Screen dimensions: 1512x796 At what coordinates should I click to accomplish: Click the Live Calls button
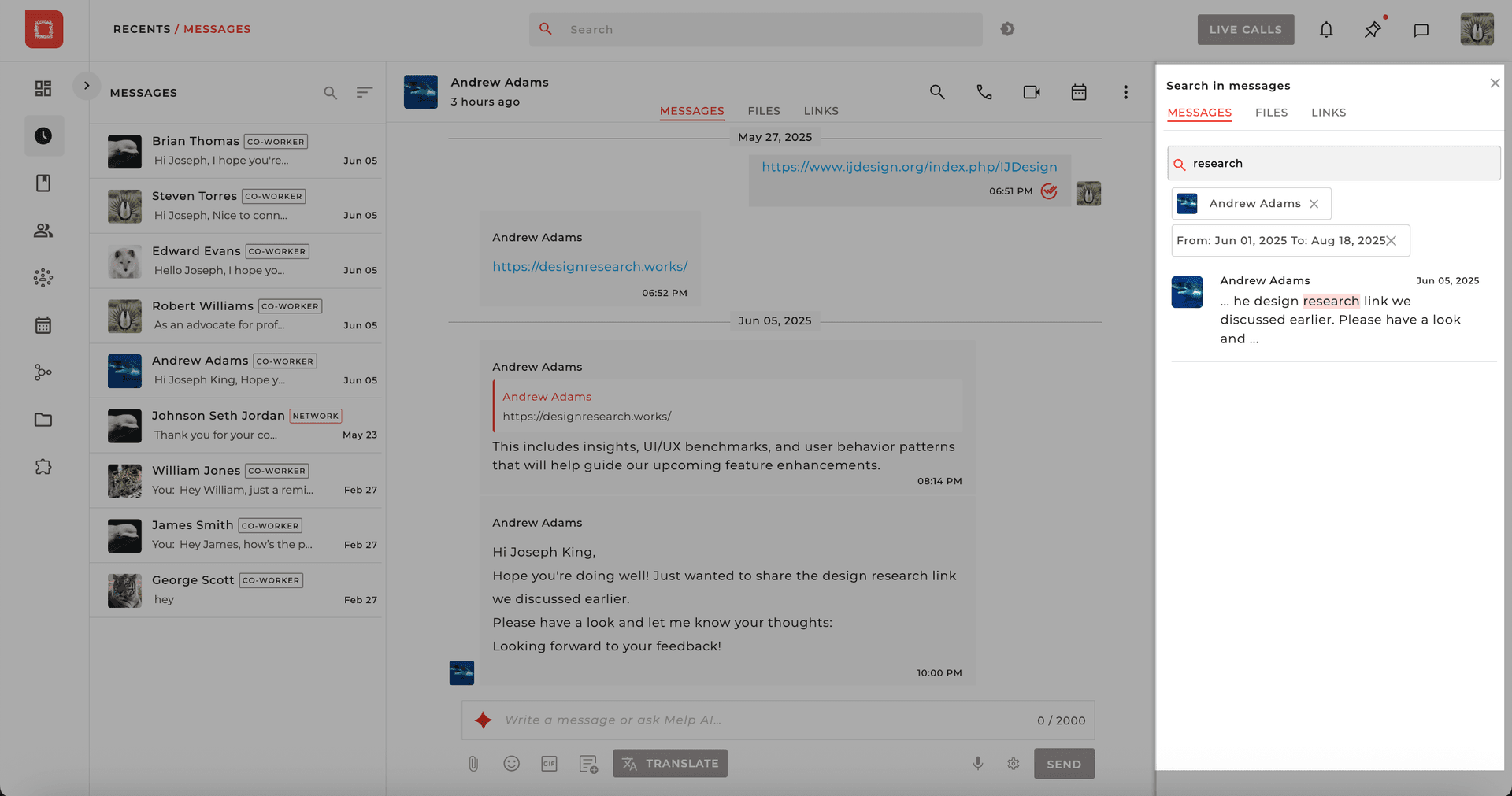[x=1245, y=30]
